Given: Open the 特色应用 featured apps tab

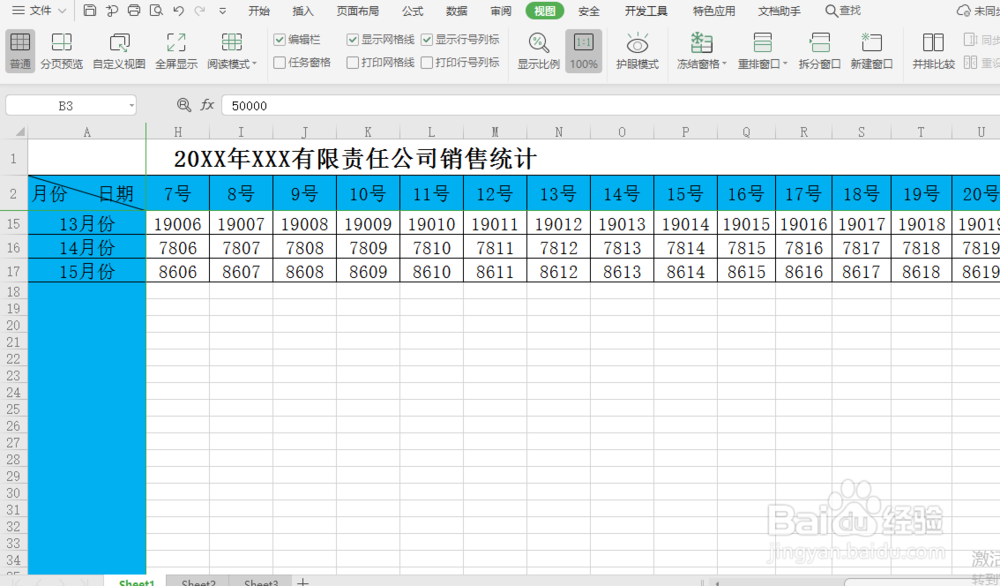Looking at the screenshot, I should [714, 11].
